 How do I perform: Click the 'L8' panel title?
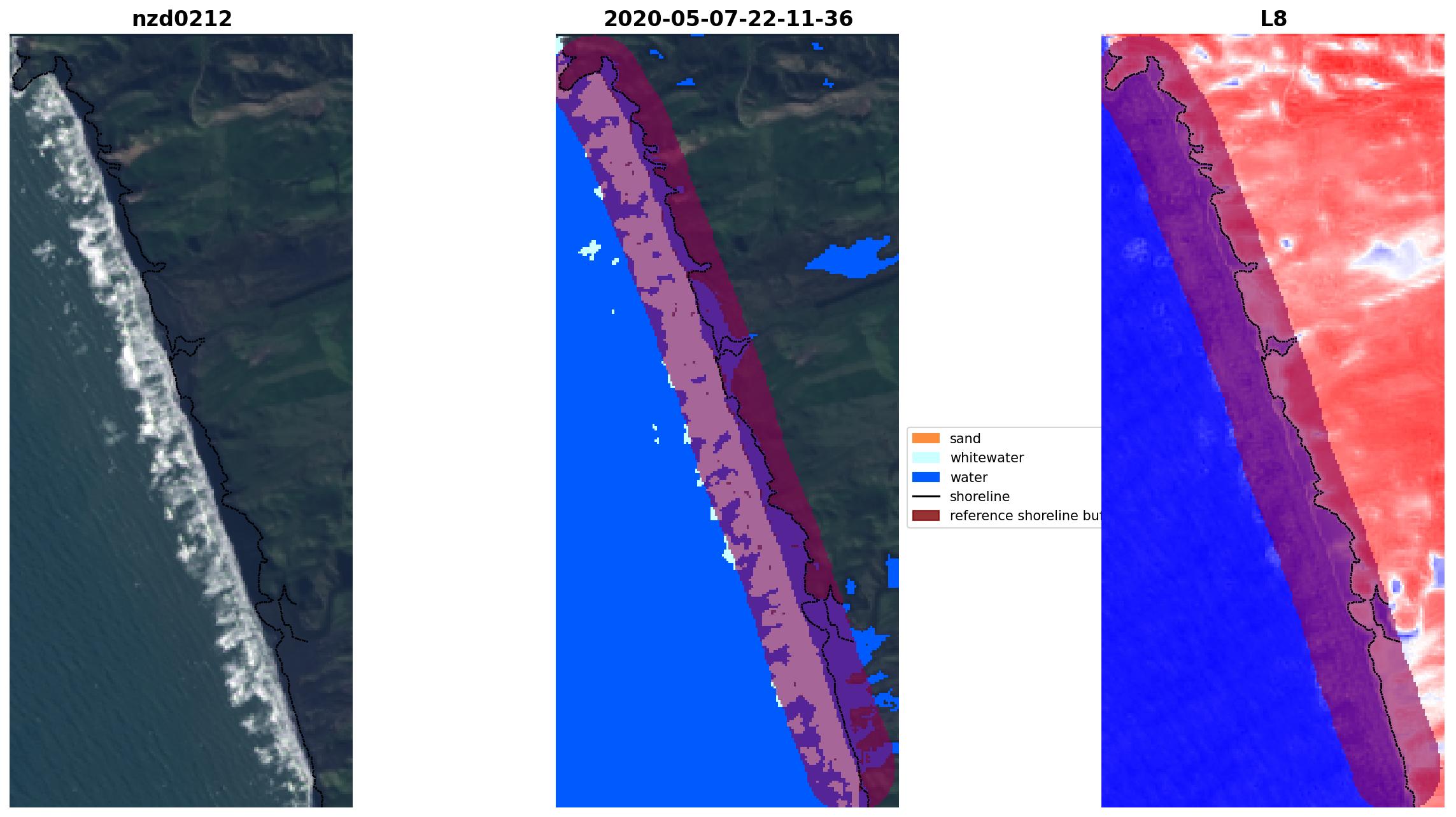point(1273,19)
